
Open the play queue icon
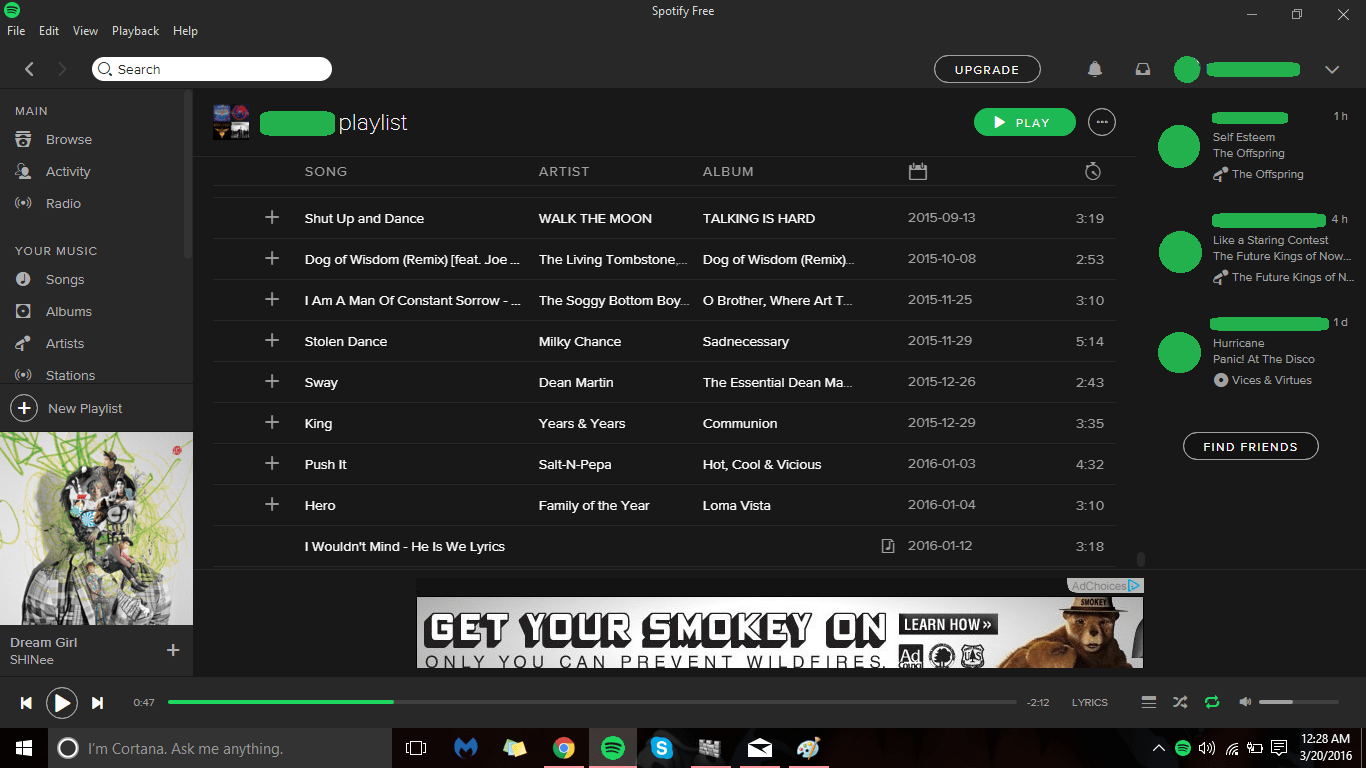click(x=1149, y=702)
